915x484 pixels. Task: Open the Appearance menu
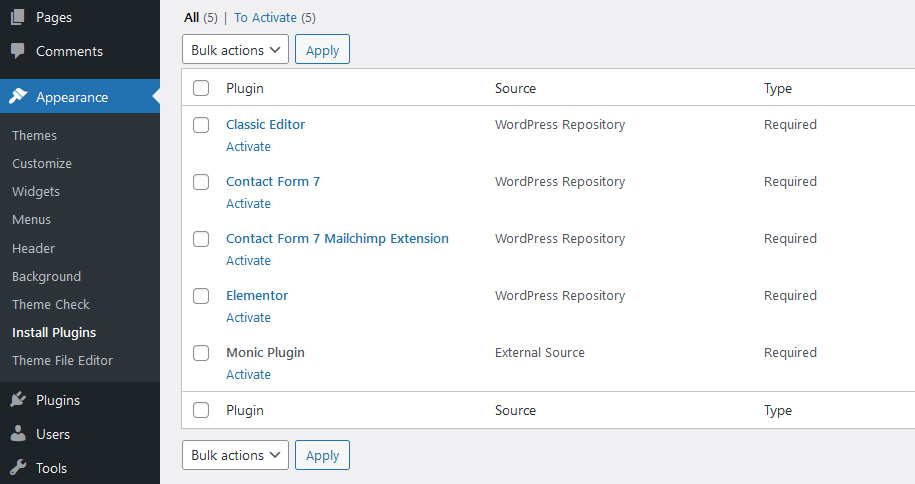80,96
